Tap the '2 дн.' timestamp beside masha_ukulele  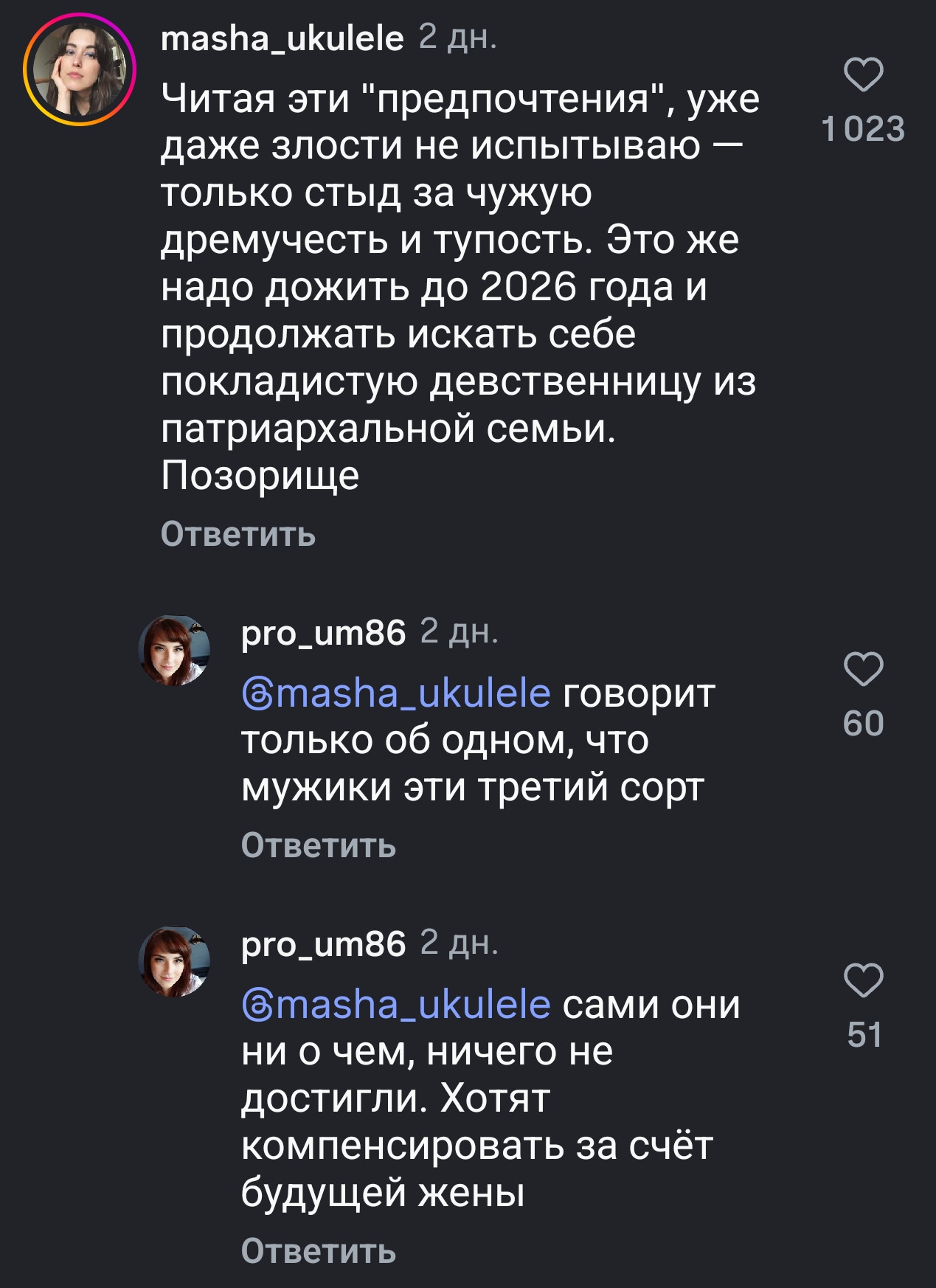tap(457, 37)
